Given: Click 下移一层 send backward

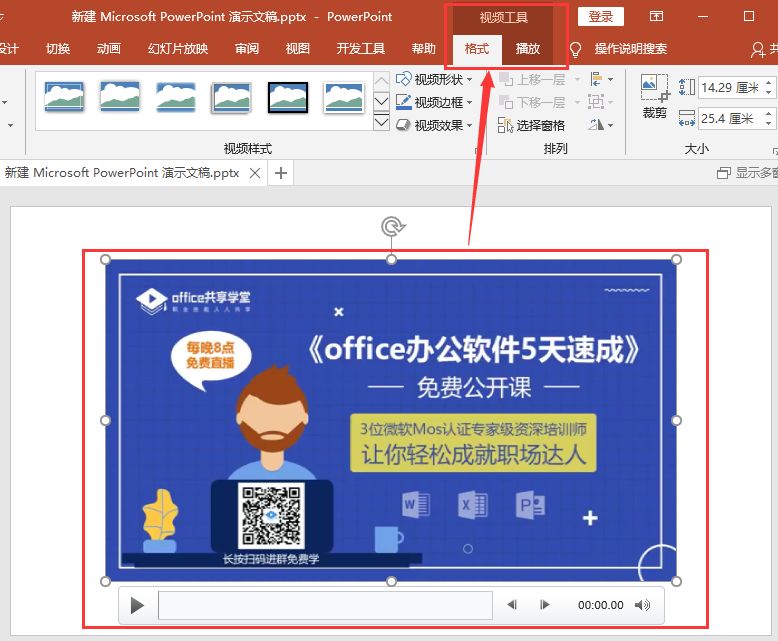Looking at the screenshot, I should click(x=532, y=102).
